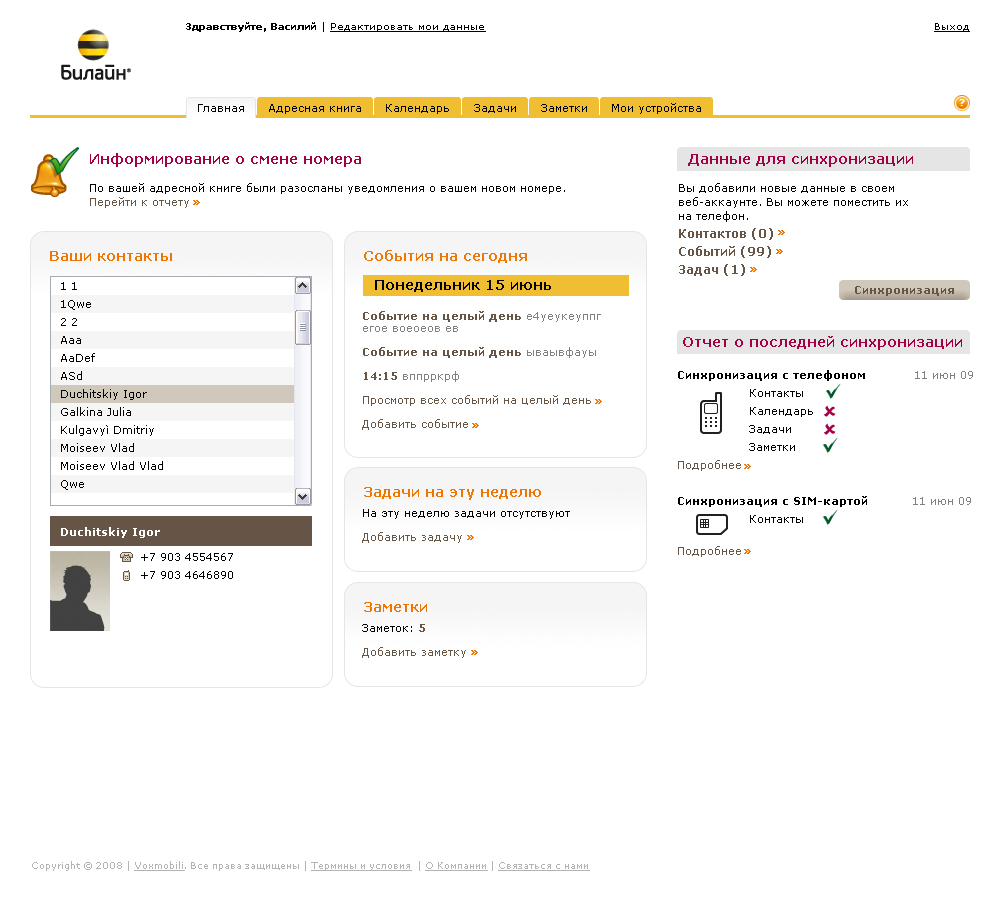
Task: Open the Заметки tab
Action: pos(564,108)
